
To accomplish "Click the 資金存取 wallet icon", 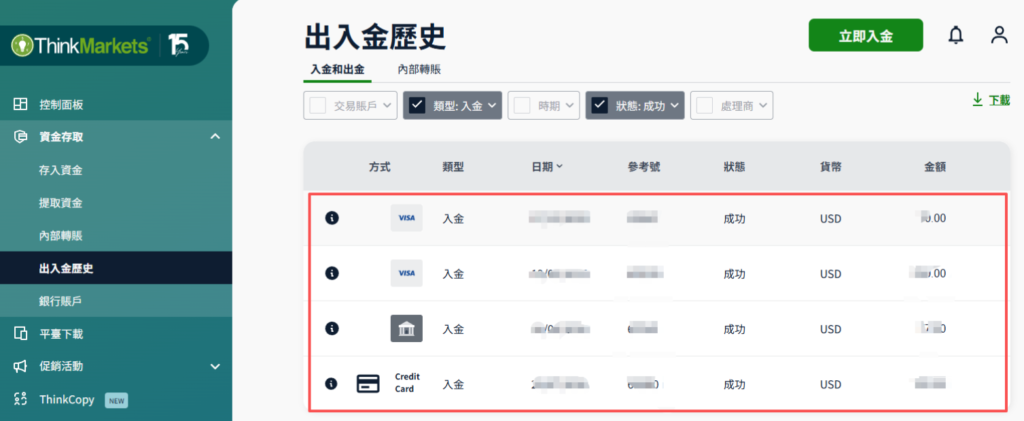I will (x=20, y=137).
